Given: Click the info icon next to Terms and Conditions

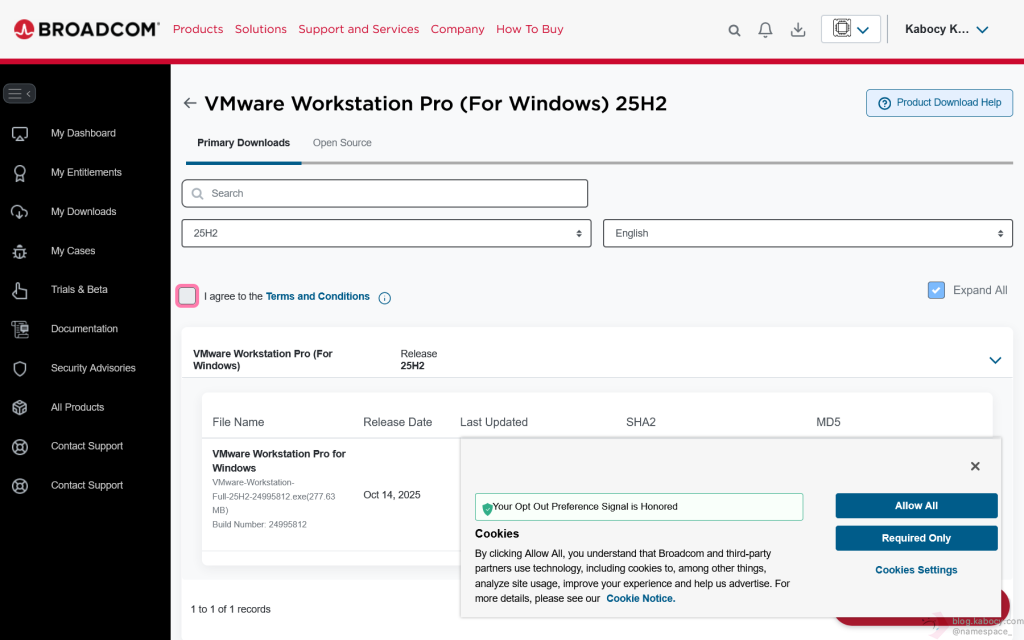Looking at the screenshot, I should 385,298.
